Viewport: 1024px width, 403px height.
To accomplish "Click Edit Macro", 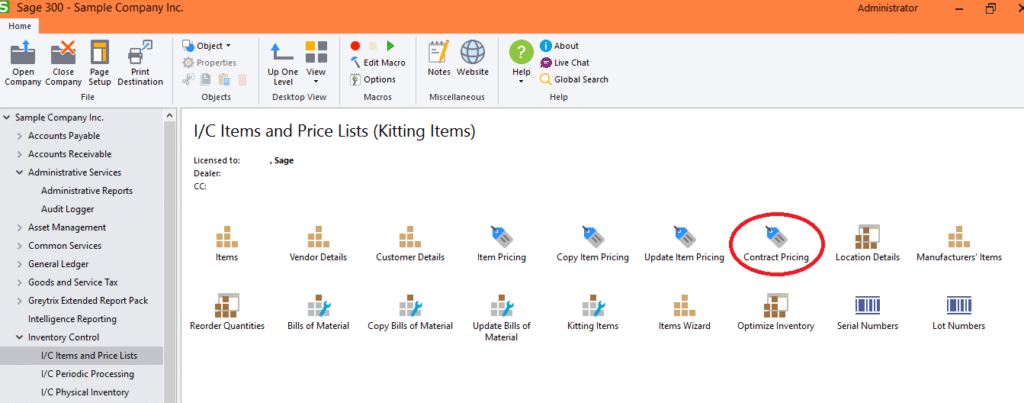I will 378,63.
